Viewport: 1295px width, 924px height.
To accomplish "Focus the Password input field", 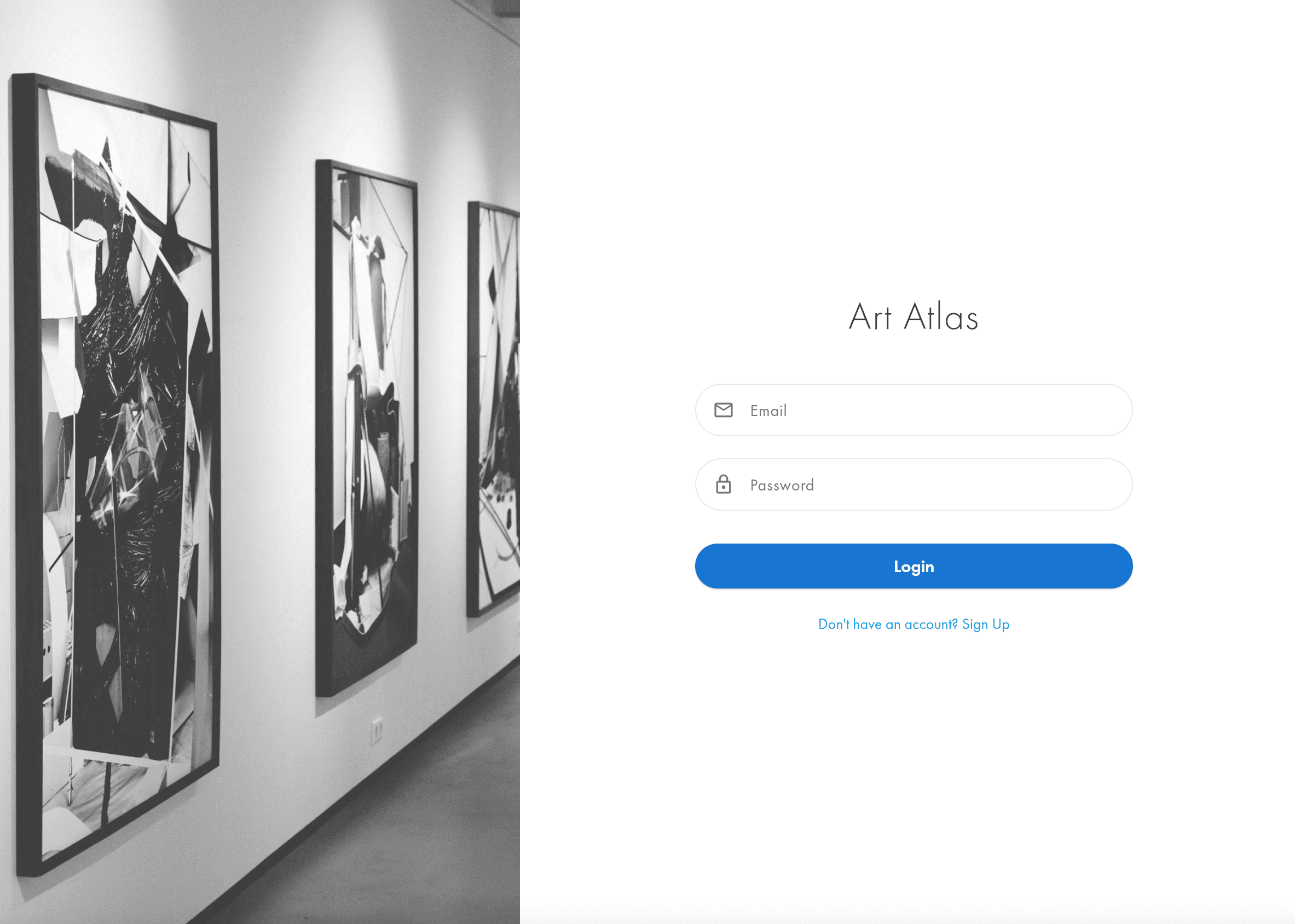I will point(913,484).
